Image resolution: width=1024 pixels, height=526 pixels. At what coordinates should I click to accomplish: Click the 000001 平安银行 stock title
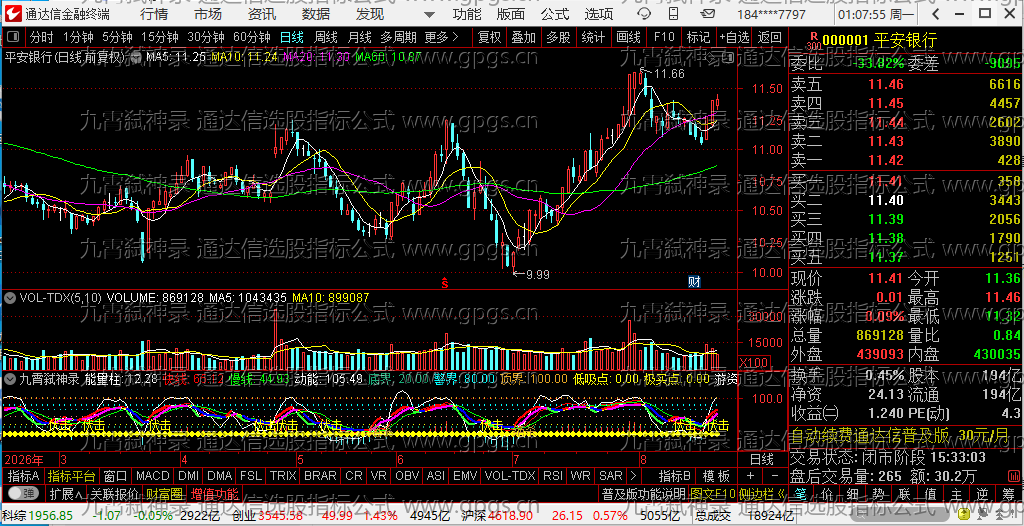point(879,41)
